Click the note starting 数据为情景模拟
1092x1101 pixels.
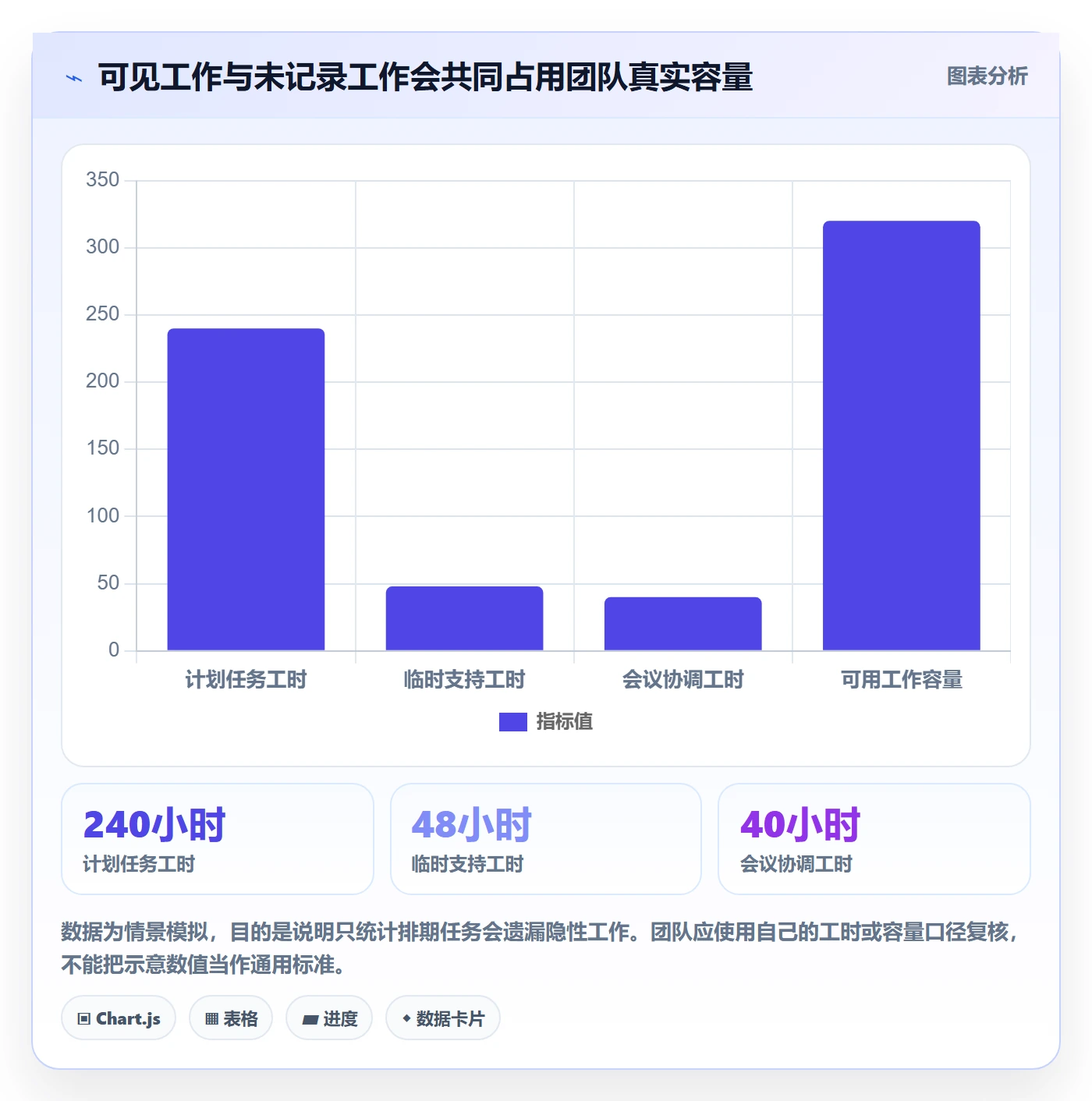point(540,948)
